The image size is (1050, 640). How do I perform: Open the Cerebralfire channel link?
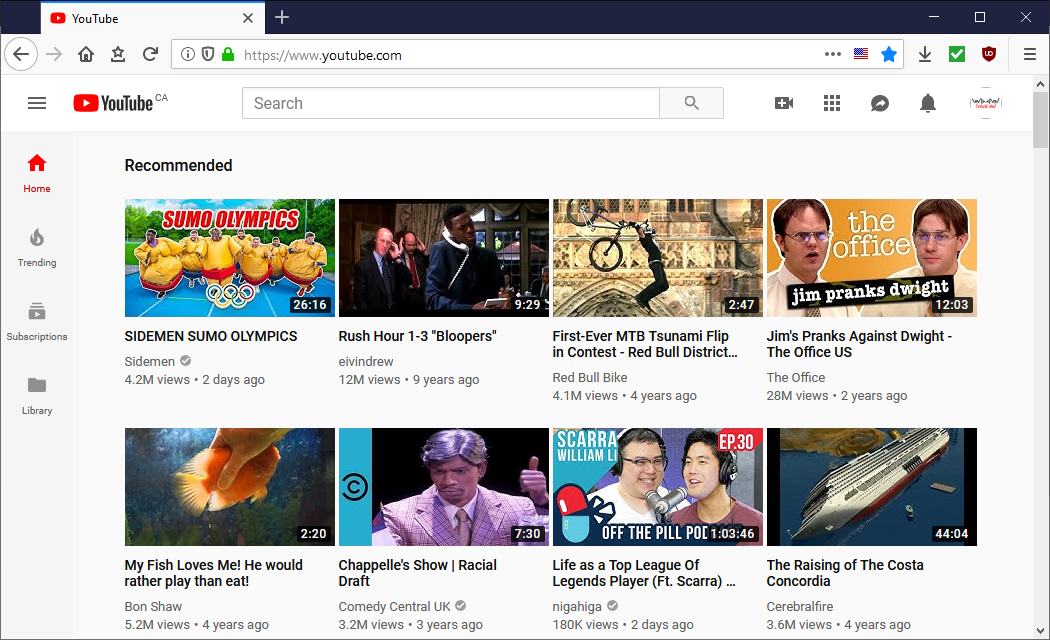[x=800, y=607]
